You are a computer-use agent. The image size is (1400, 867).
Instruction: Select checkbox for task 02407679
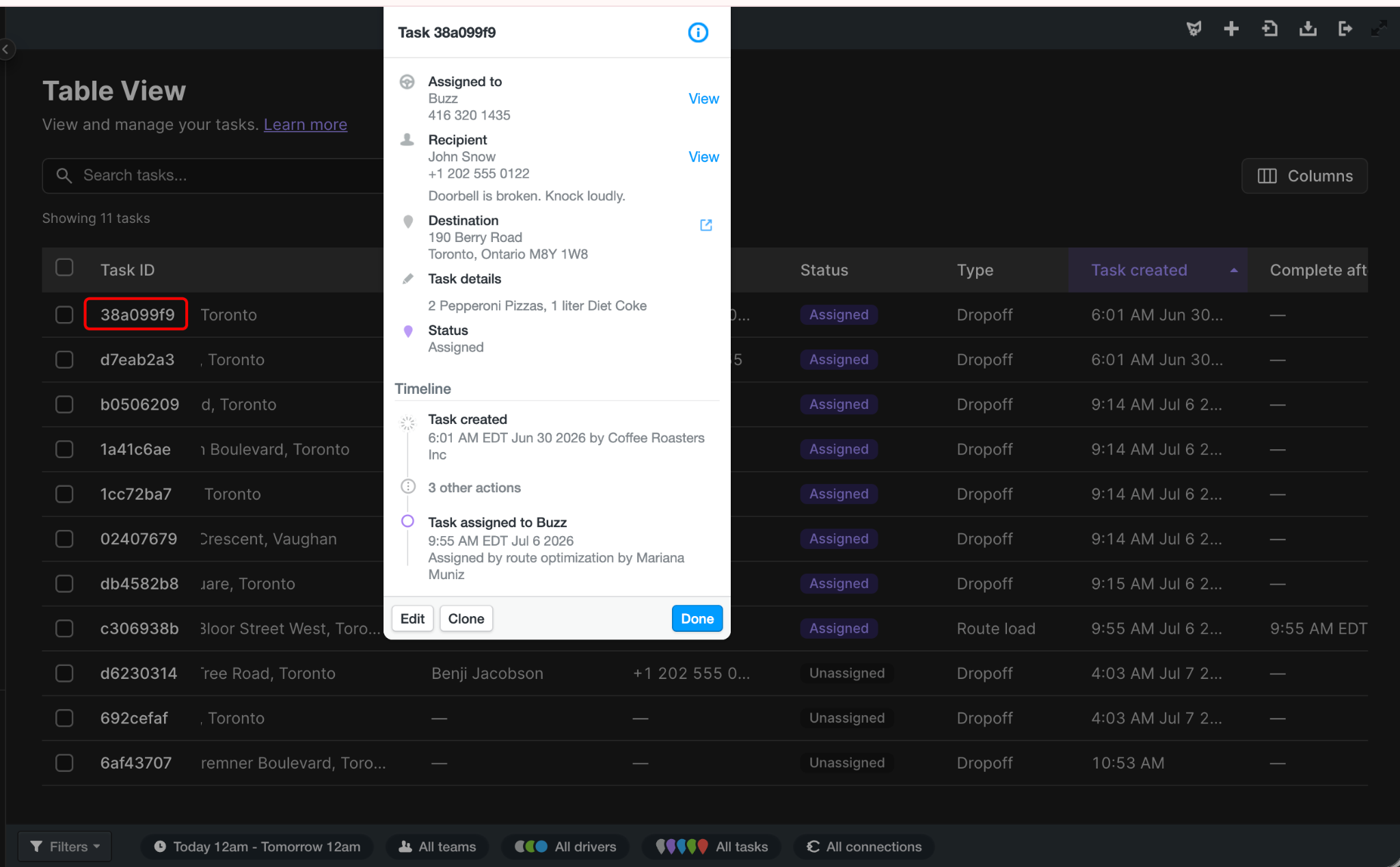coord(64,539)
